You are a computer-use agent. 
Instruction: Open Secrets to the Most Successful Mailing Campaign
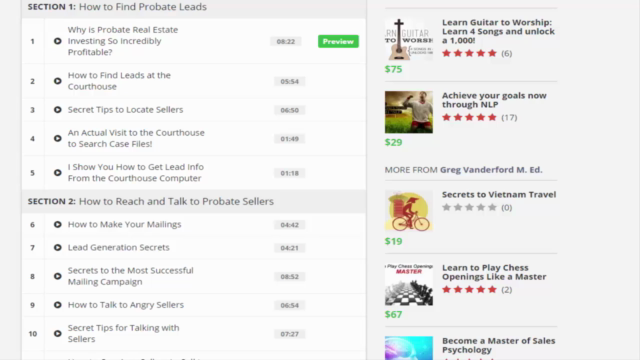point(130,276)
